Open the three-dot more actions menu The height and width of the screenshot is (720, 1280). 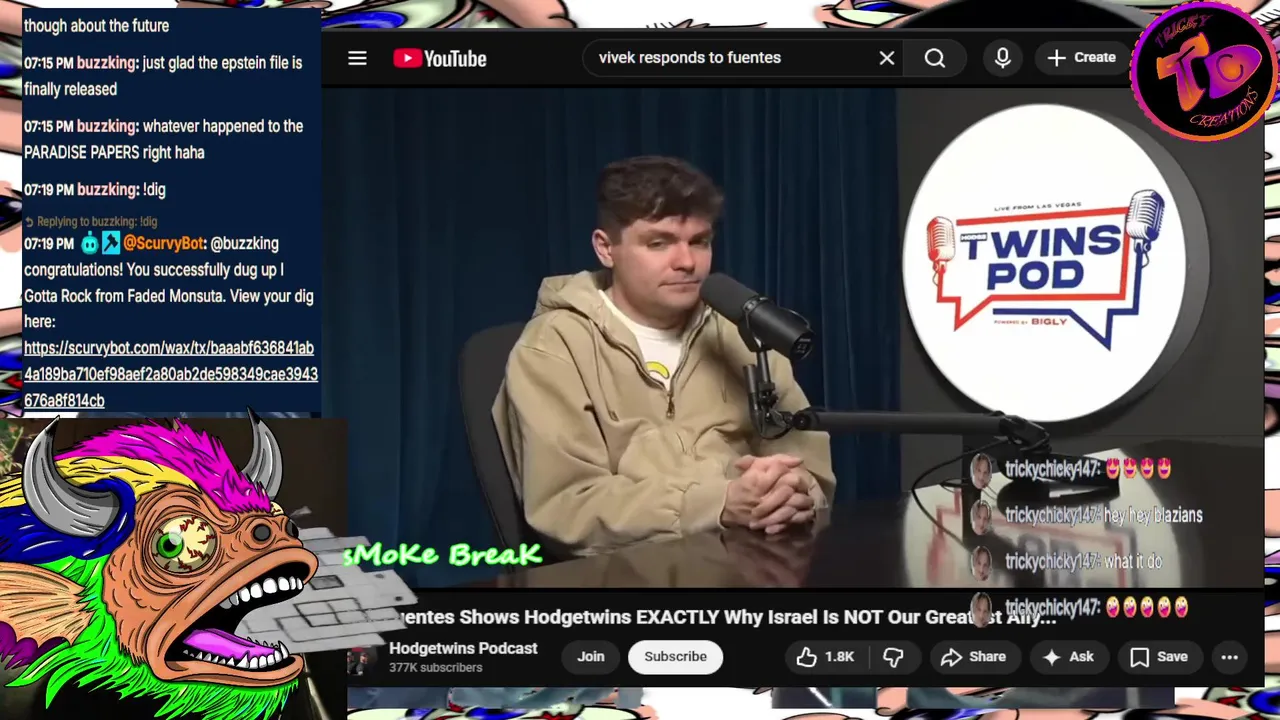click(1230, 657)
